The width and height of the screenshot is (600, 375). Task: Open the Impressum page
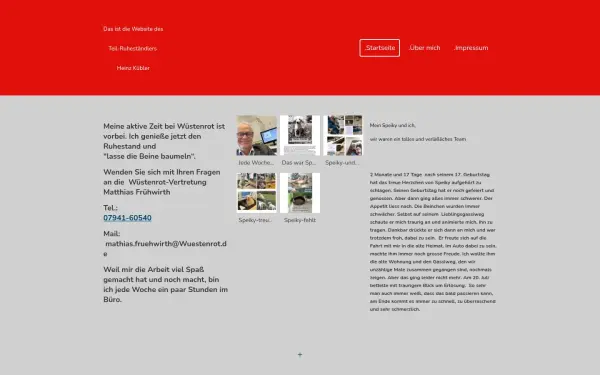[471, 48]
